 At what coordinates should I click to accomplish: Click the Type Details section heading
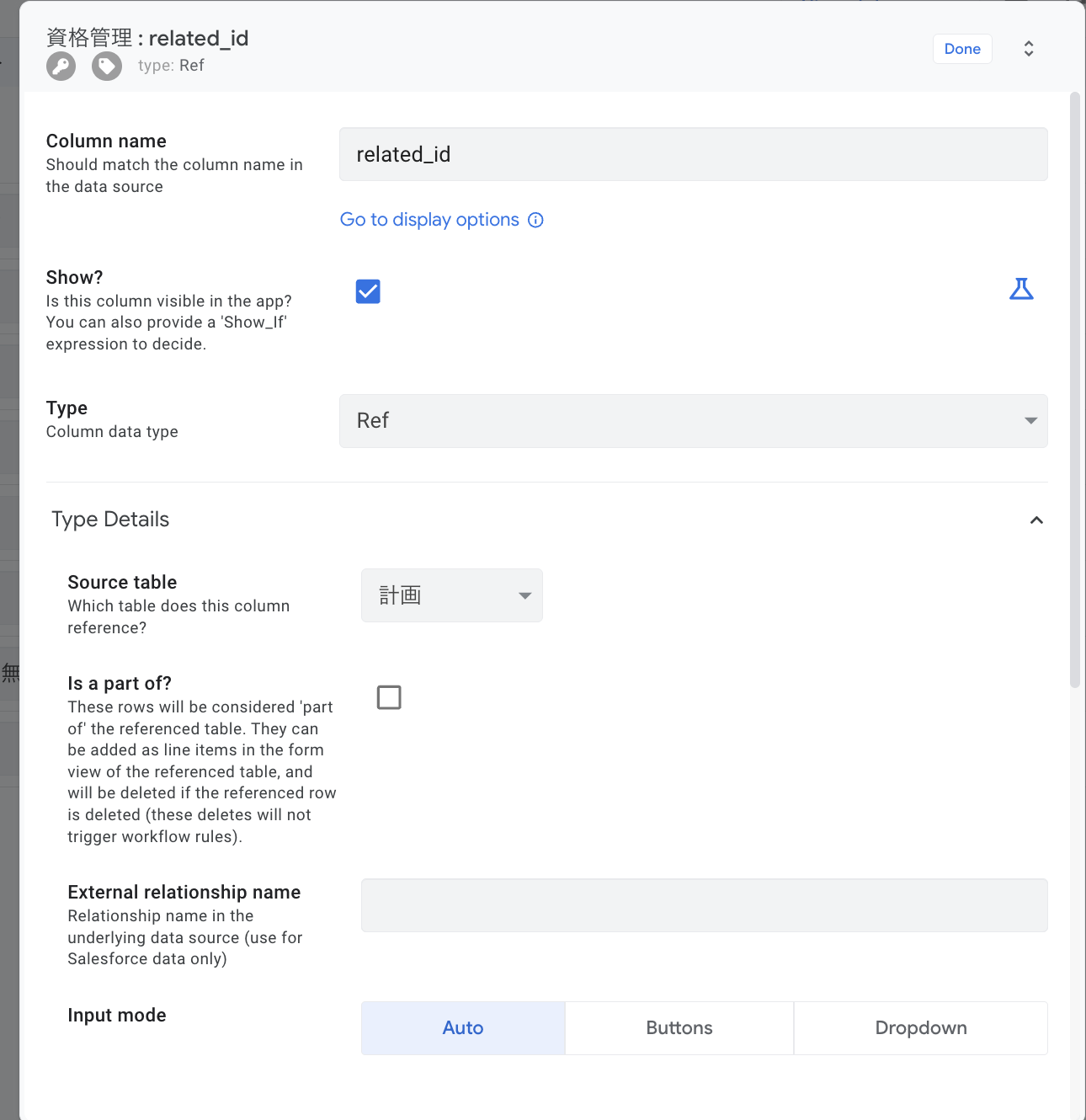pyautogui.click(x=110, y=520)
